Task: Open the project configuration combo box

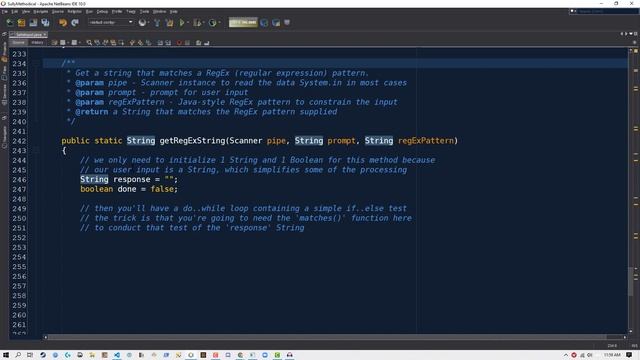Action: 111,22
